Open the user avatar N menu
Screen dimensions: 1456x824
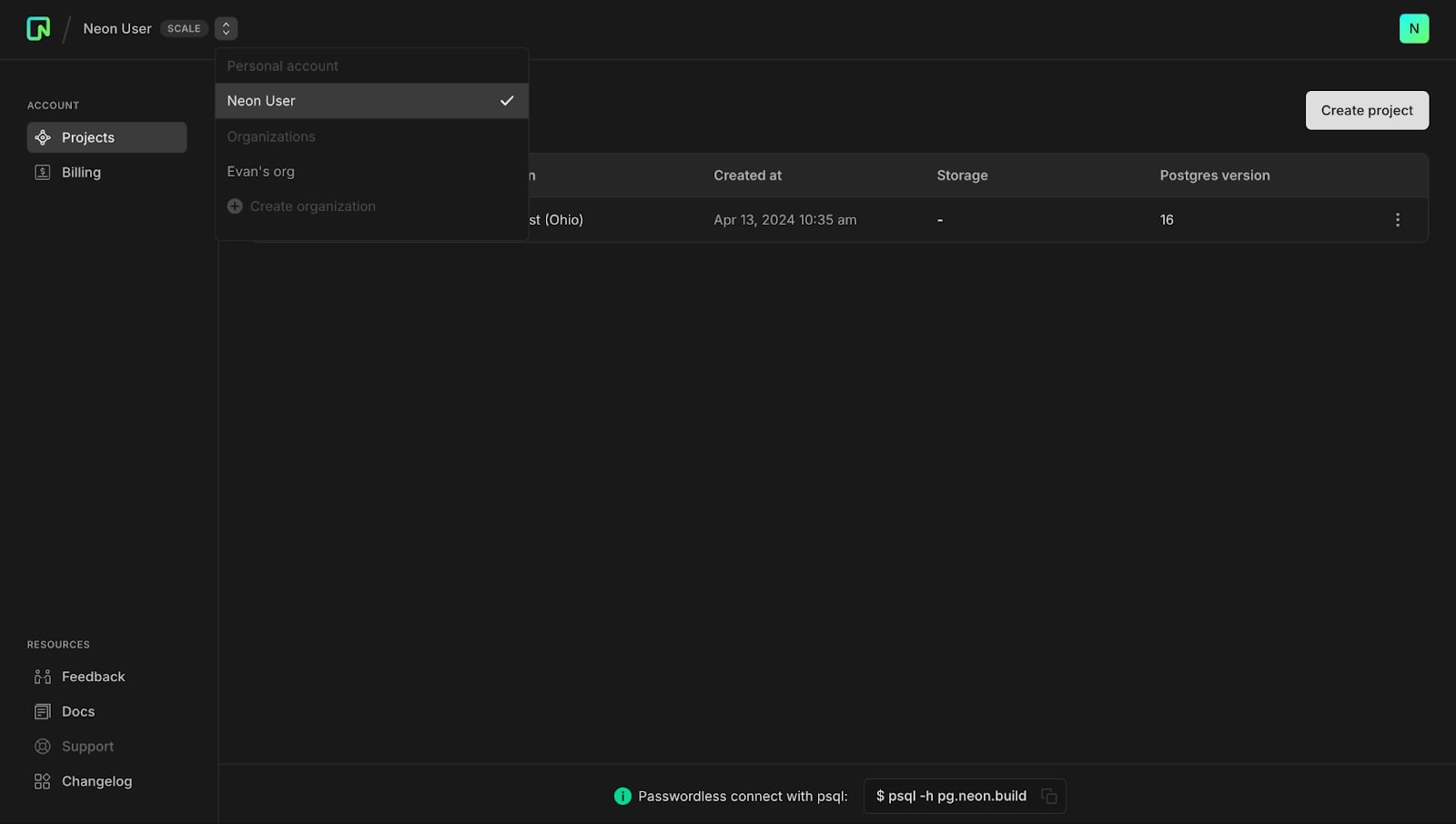1413,29
